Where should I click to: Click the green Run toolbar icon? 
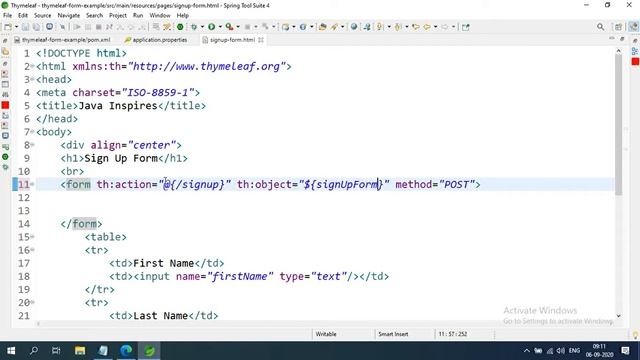pyautogui.click(x=211, y=27)
